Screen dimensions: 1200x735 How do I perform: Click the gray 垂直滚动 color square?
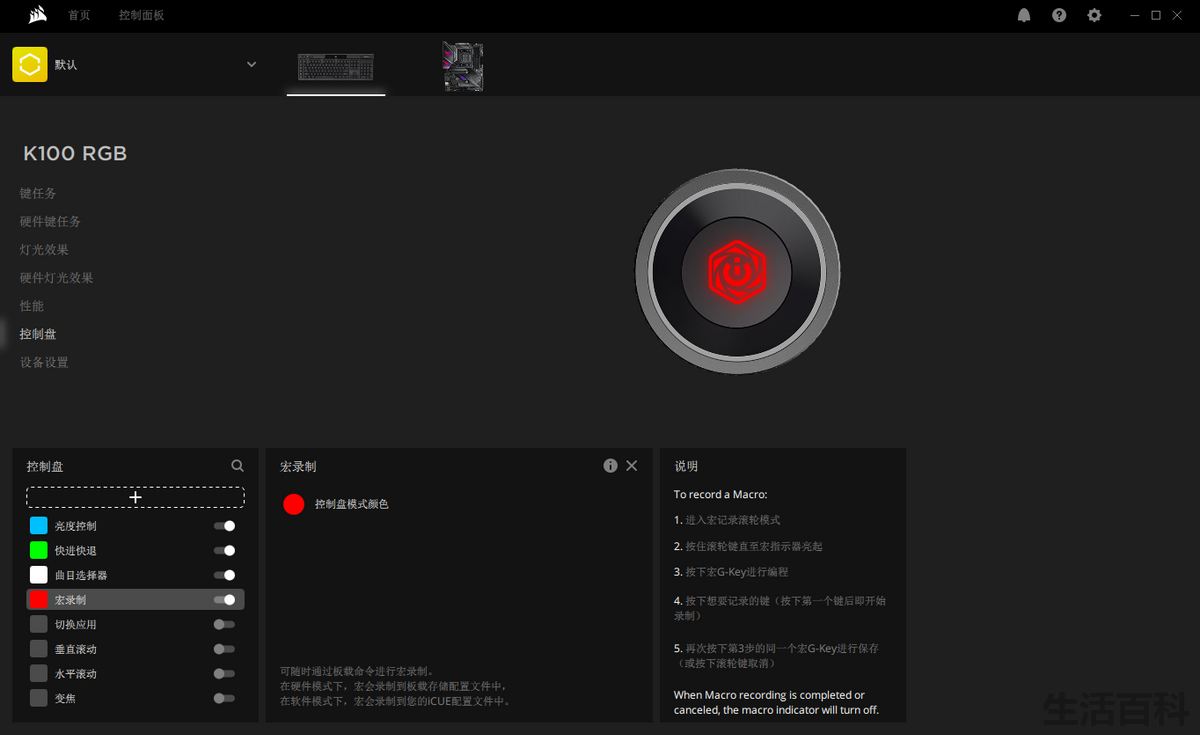[x=38, y=649]
